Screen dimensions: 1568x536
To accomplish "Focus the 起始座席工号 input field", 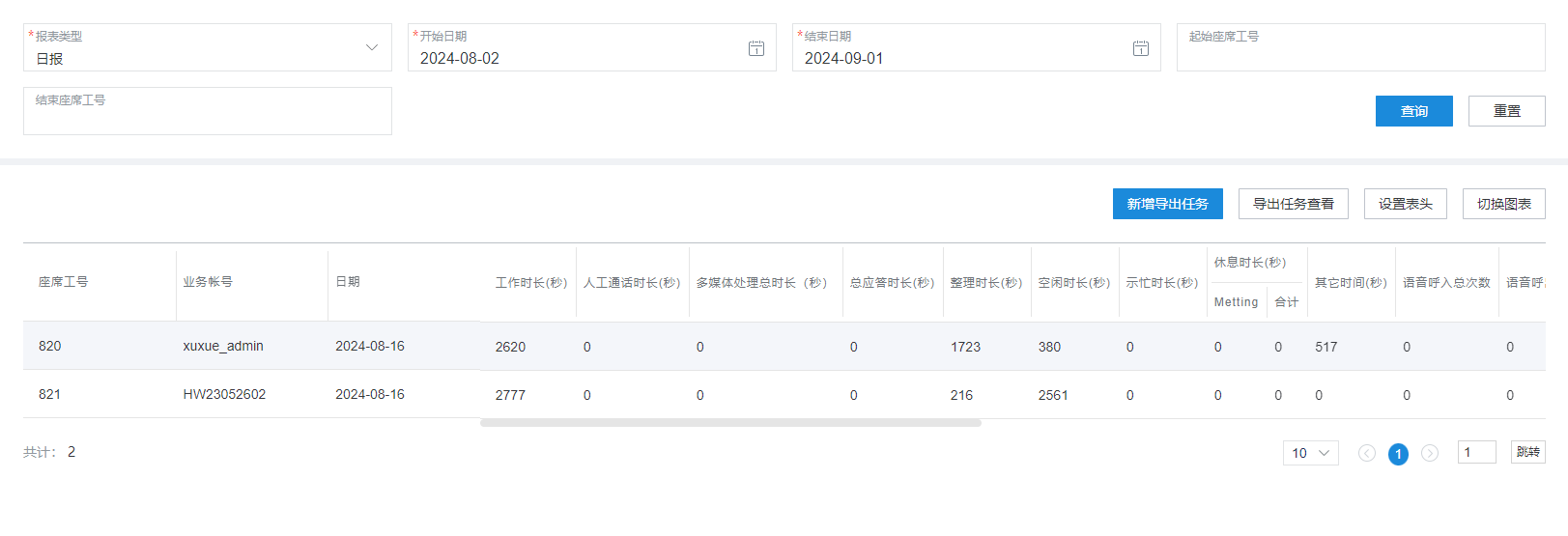I will tap(1361, 47).
